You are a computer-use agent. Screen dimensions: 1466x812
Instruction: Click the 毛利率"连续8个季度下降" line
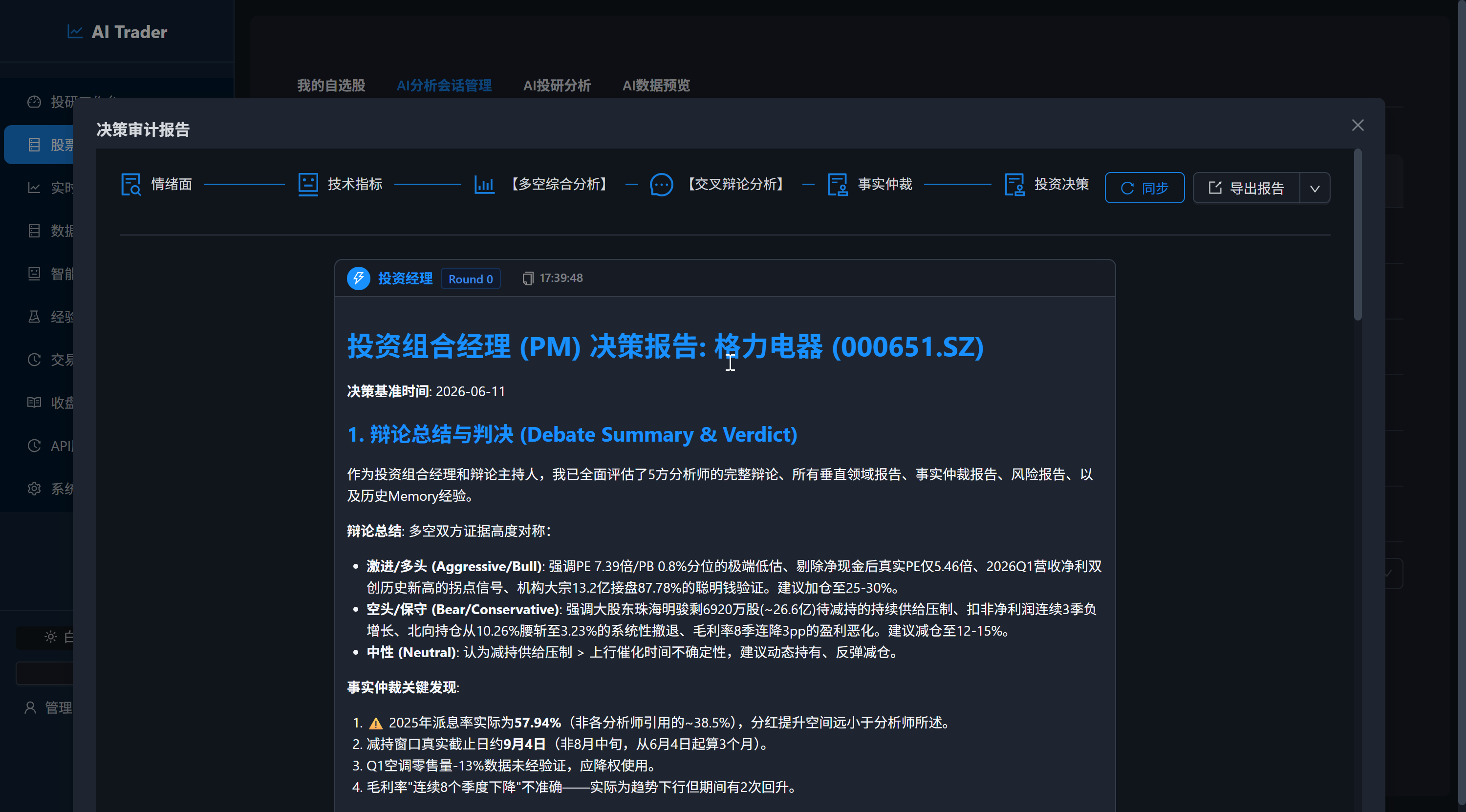tap(583, 787)
